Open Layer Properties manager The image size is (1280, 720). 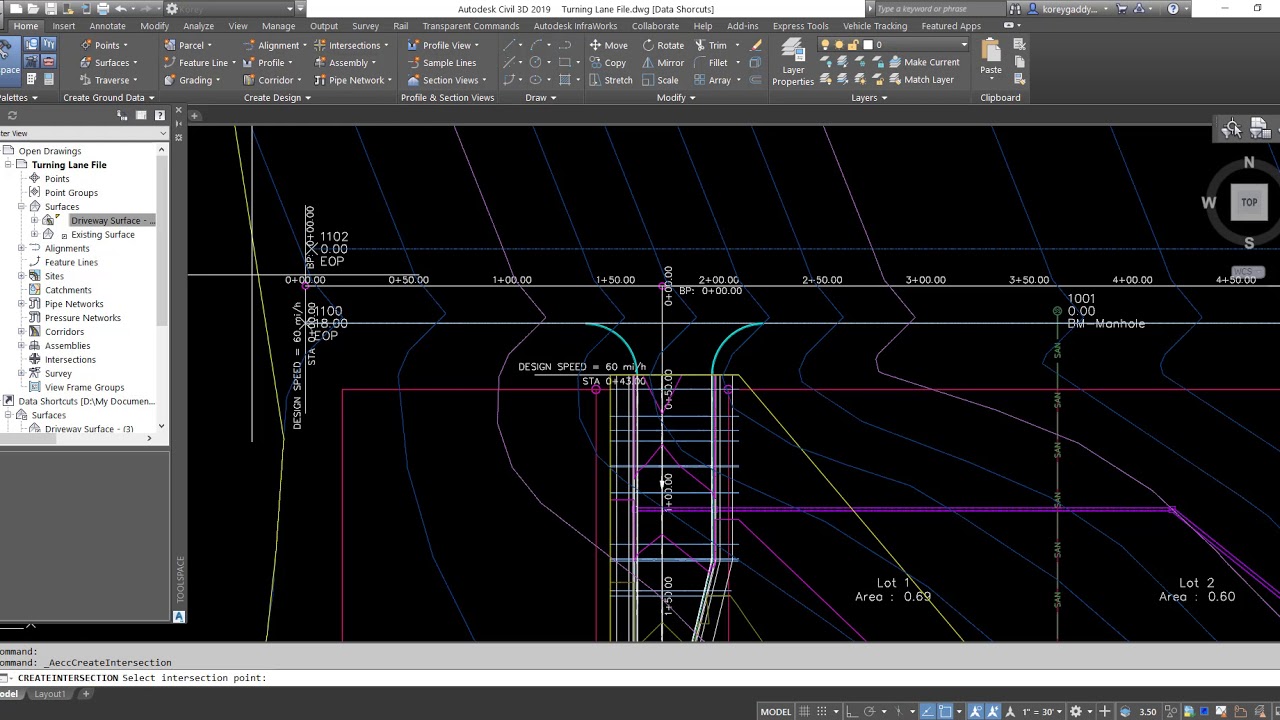point(793,63)
